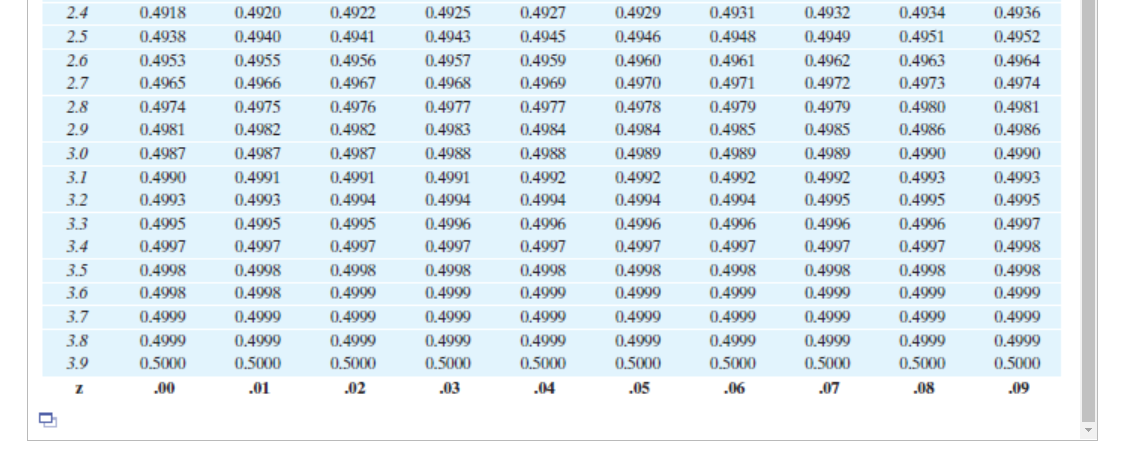This screenshot has height=475, width=1136.
Task: Click the 0.4983 cell in row 2.9
Action: coord(448,130)
